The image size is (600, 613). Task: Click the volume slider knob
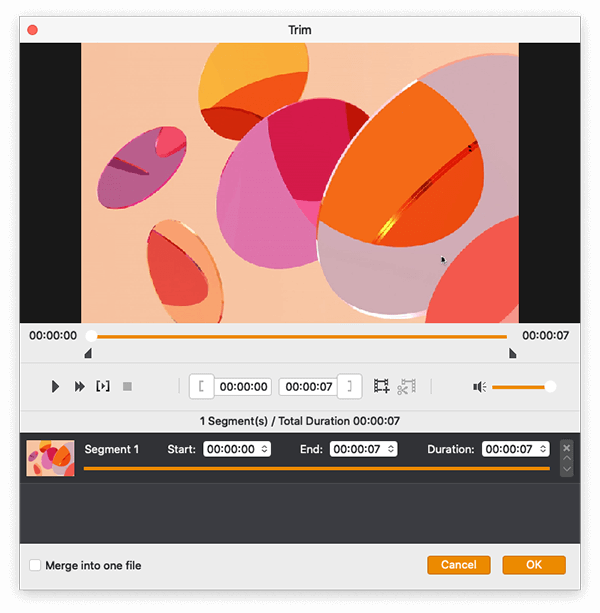click(x=550, y=386)
